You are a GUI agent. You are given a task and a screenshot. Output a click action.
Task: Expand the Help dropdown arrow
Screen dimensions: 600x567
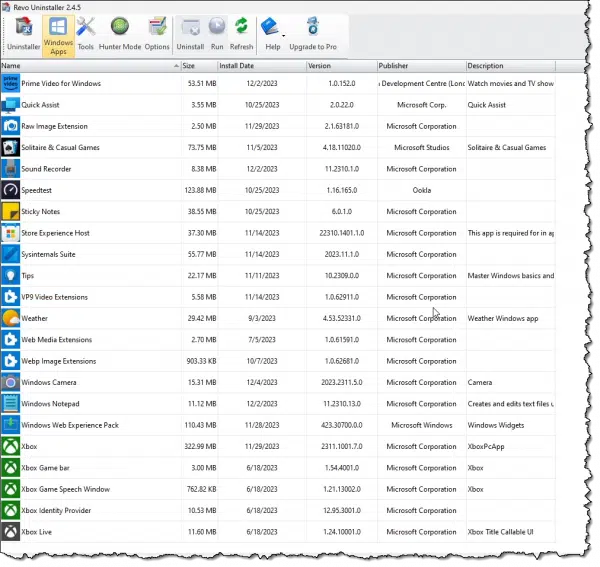(284, 36)
